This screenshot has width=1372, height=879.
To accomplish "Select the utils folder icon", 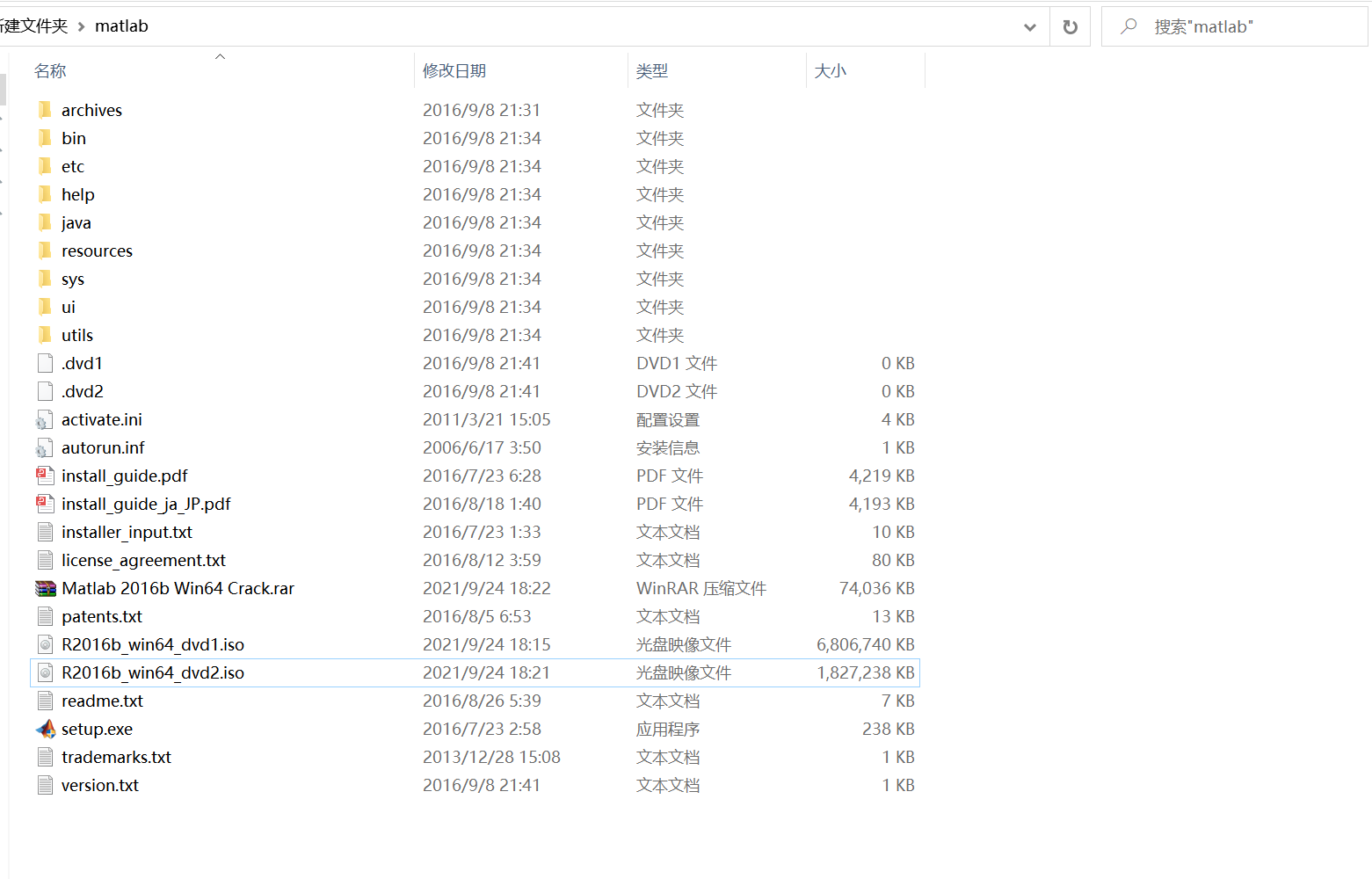I will click(45, 335).
